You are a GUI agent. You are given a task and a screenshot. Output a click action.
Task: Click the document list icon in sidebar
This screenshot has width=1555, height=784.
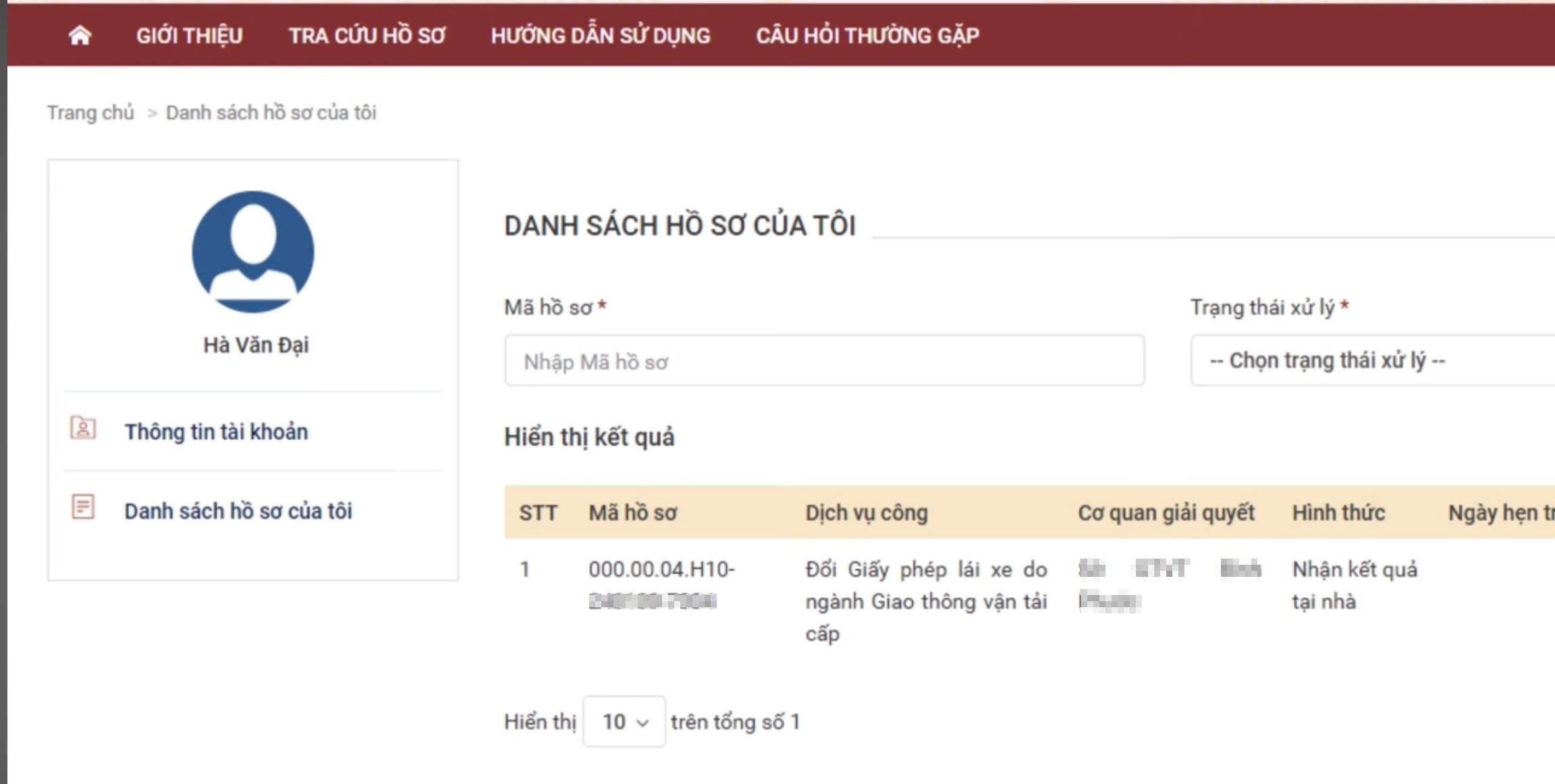pos(83,507)
